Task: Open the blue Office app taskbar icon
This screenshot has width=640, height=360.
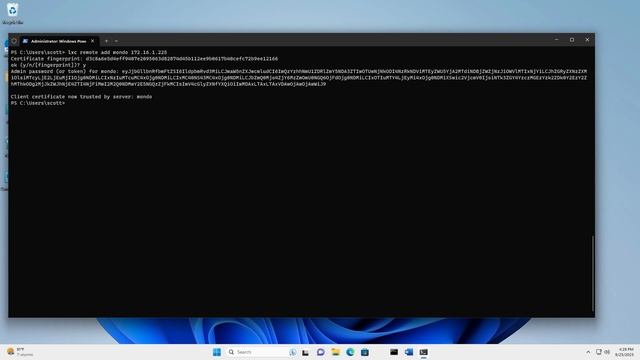Action: click(409, 352)
